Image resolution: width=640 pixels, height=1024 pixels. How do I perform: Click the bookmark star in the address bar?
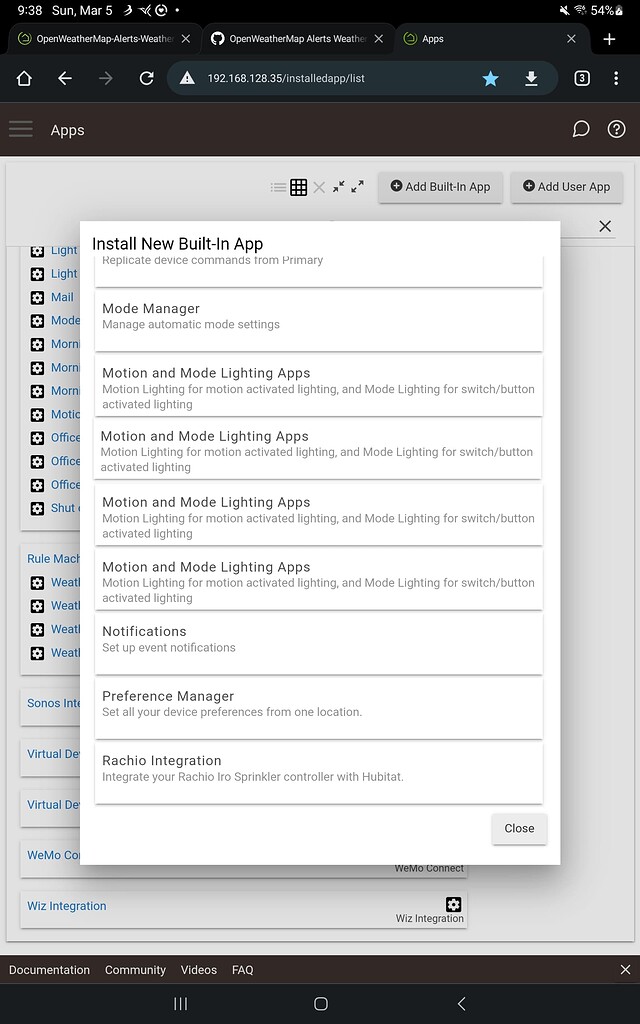[x=490, y=77]
